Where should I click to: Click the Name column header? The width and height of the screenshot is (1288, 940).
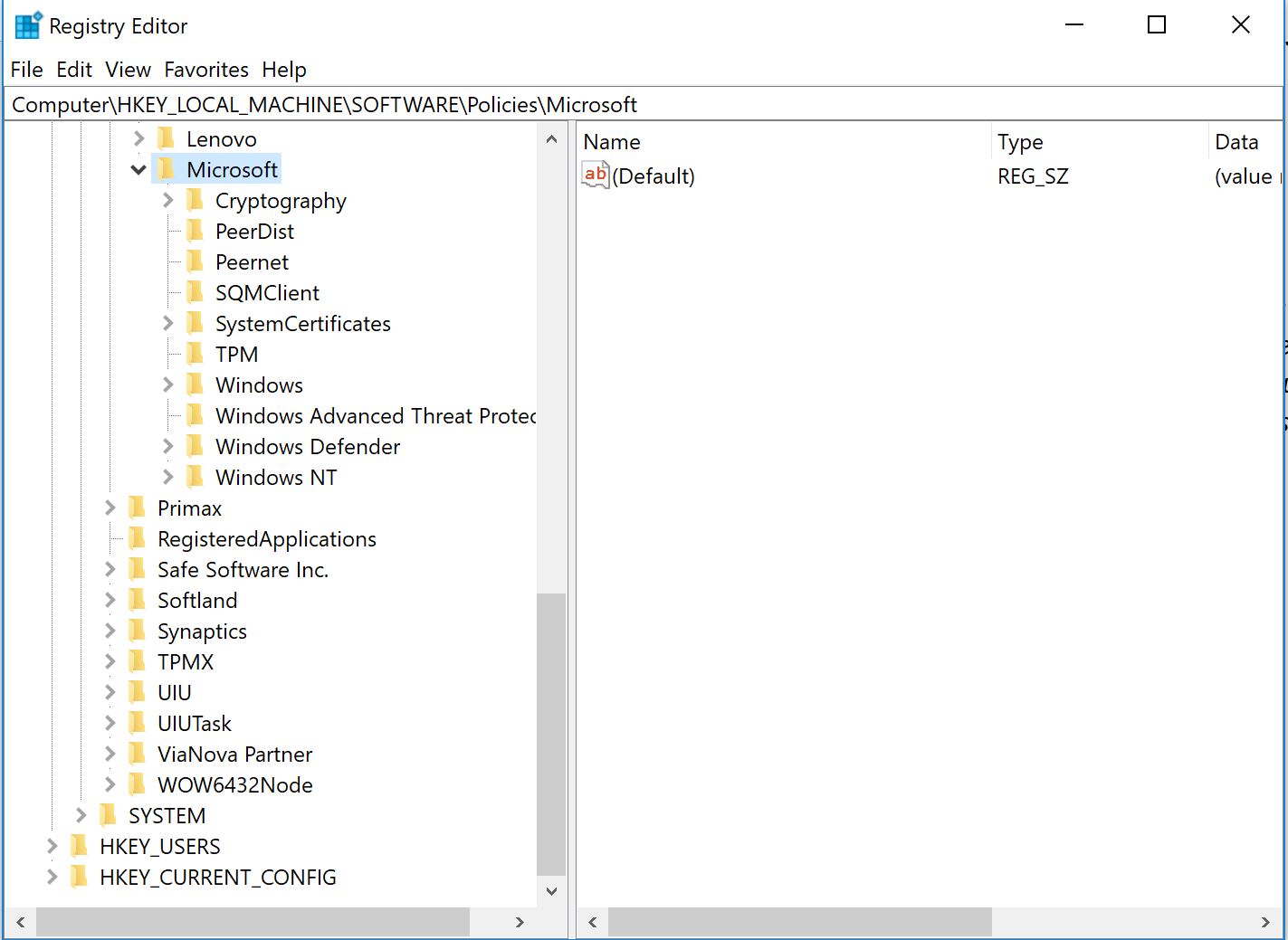point(783,142)
